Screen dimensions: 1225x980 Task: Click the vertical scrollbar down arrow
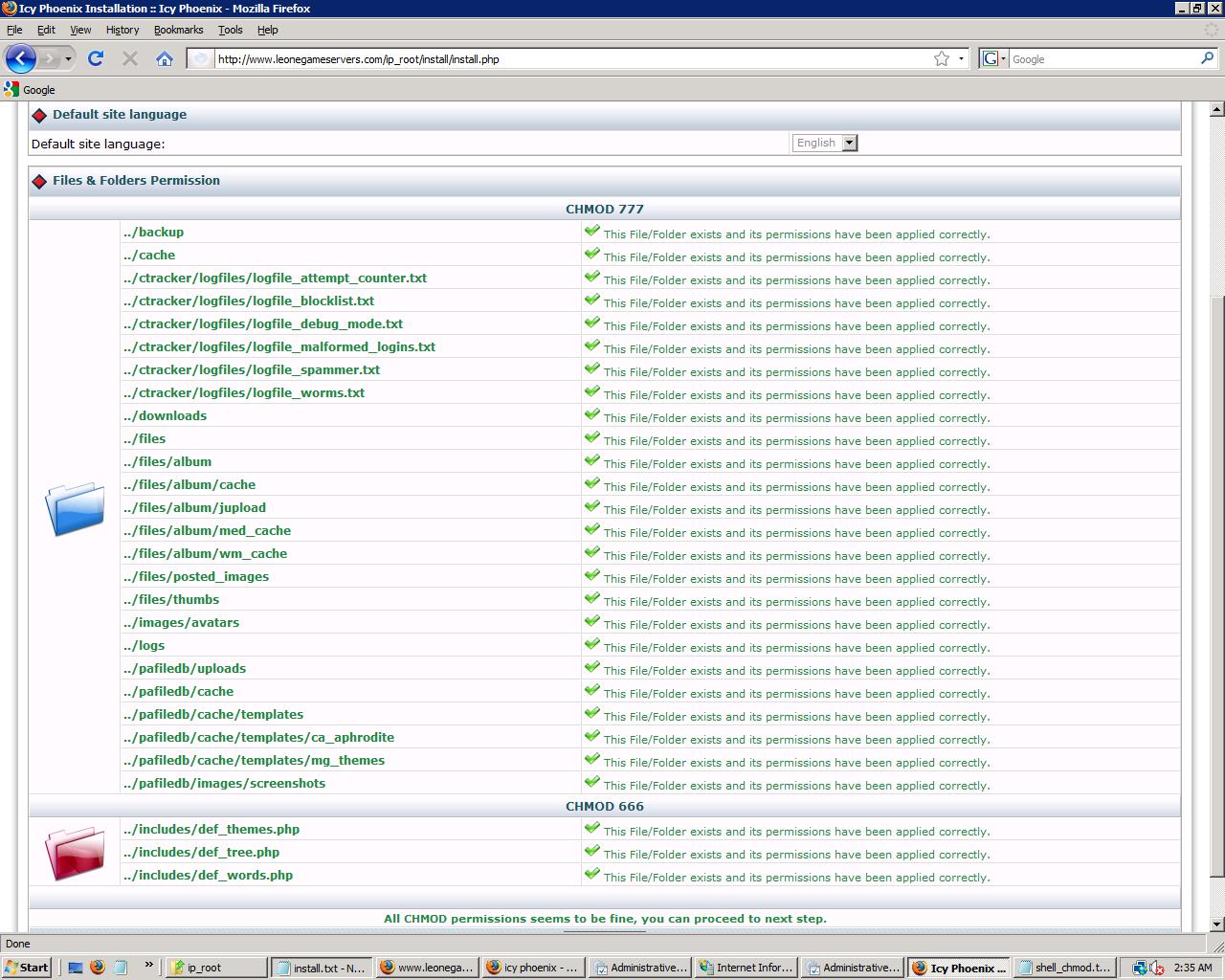[x=1217, y=924]
